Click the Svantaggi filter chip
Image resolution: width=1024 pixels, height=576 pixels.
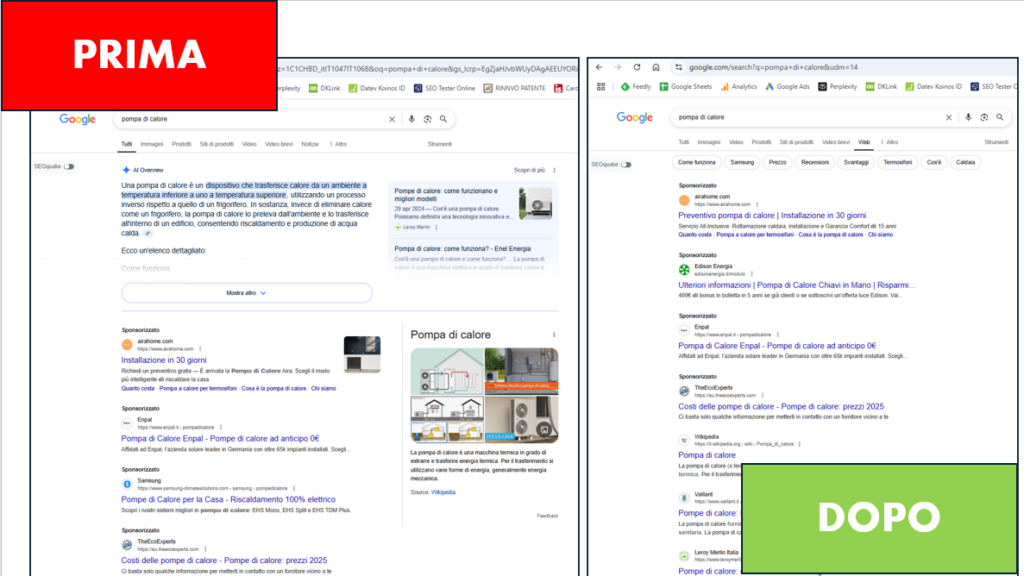pos(856,163)
